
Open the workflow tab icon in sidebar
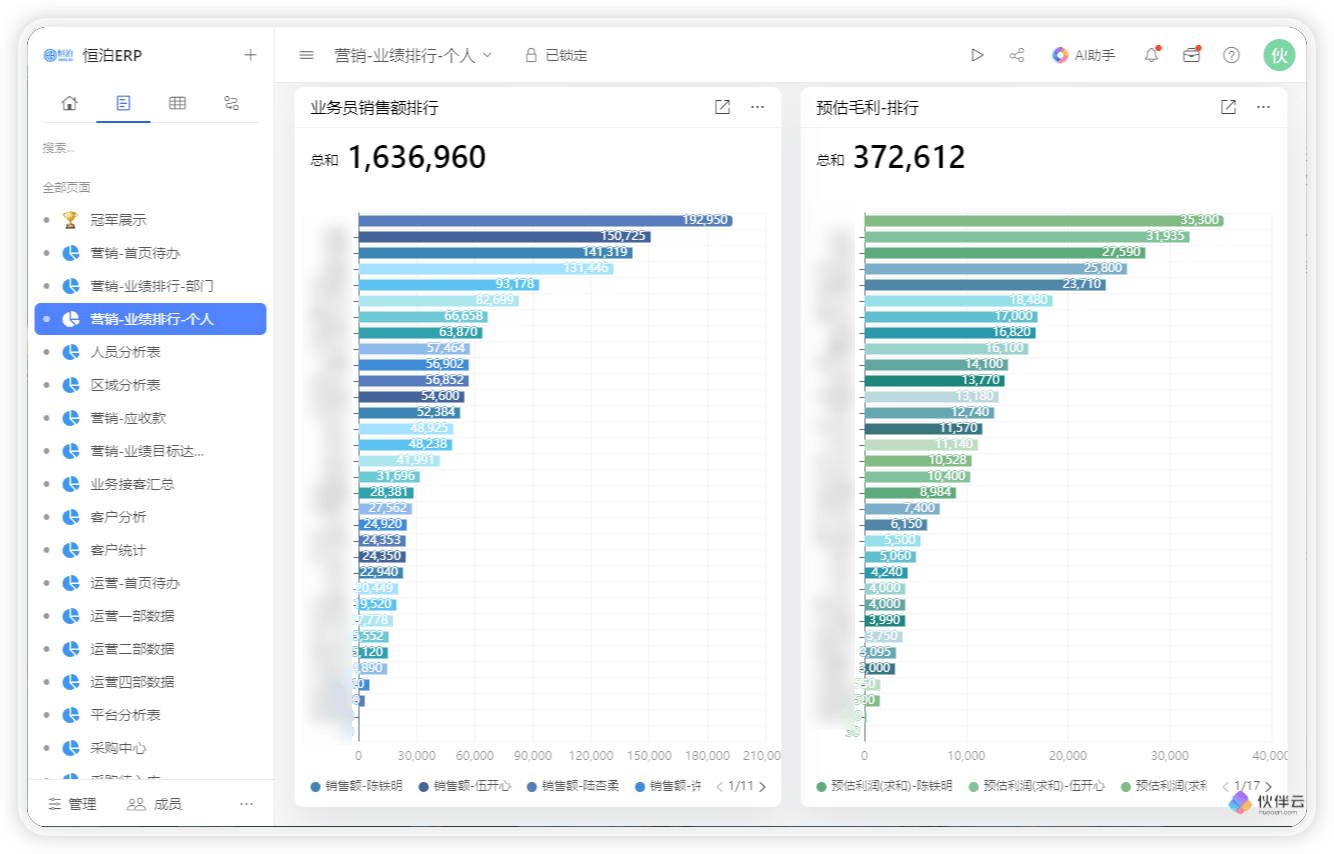tap(231, 103)
